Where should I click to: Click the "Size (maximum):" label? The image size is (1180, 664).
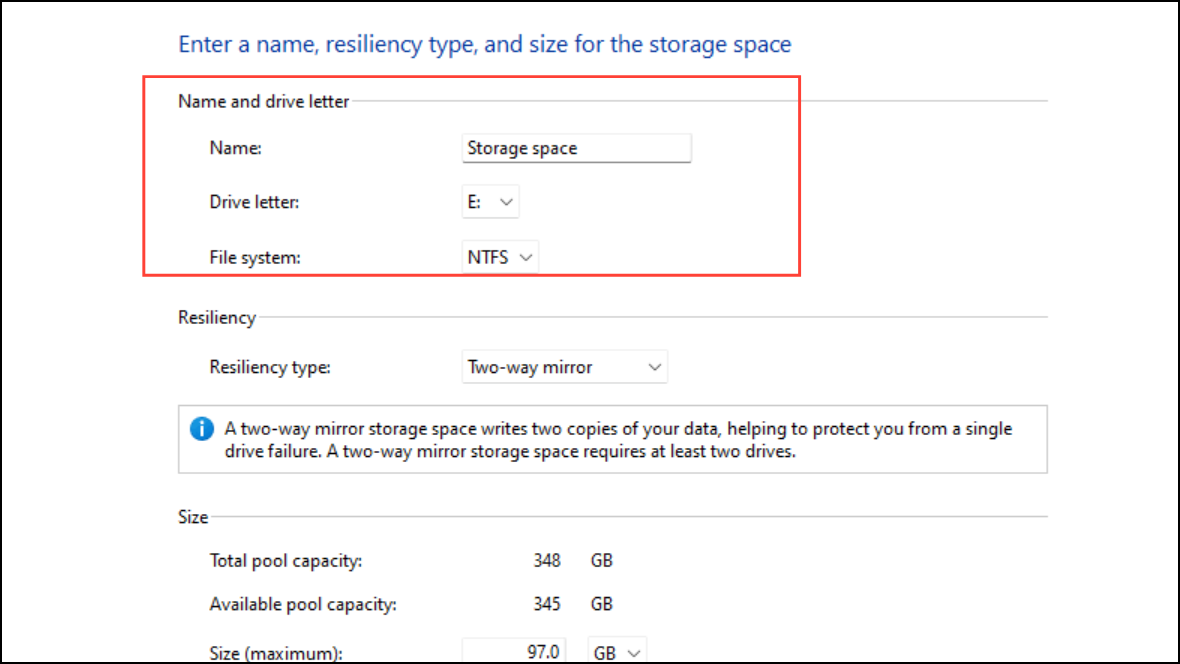click(x=276, y=653)
